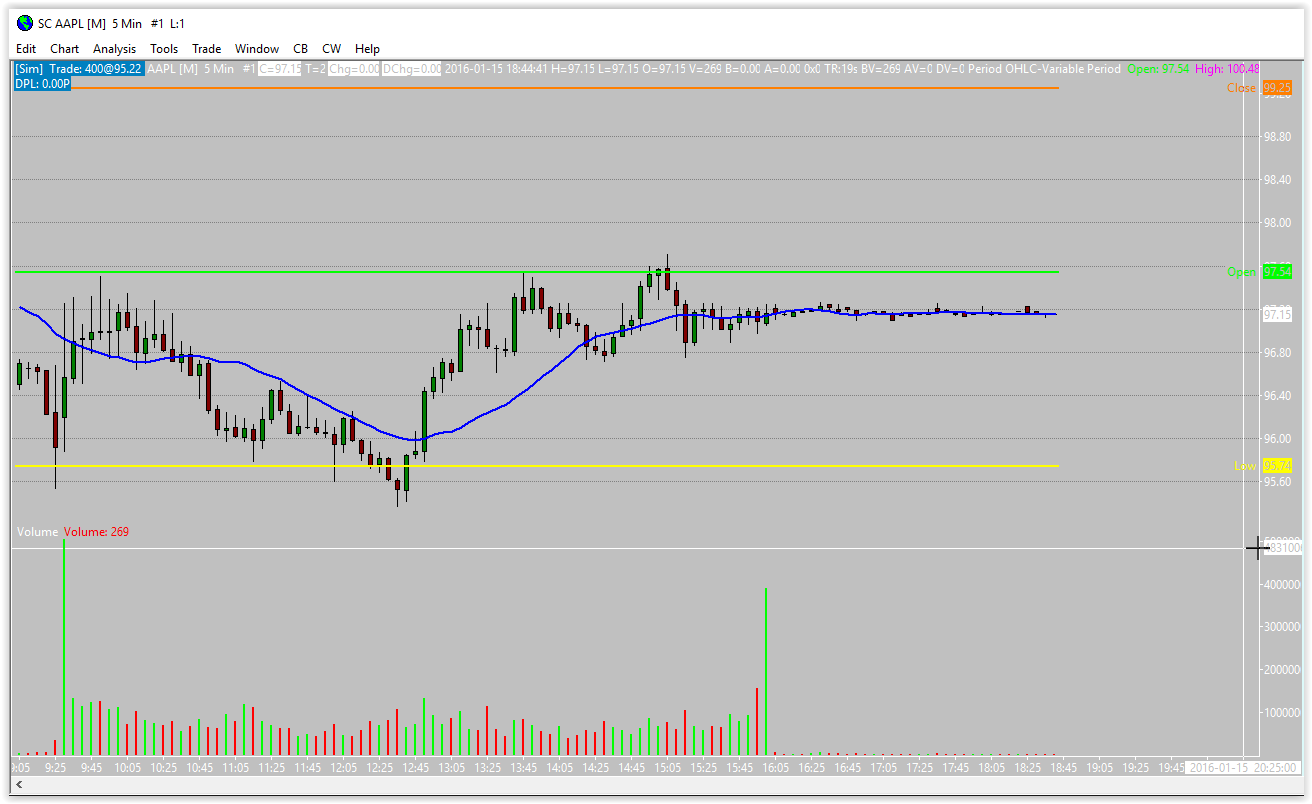This screenshot has height=804, width=1312.
Task: Click the 'C=97.15' value in the header
Action: (x=280, y=69)
